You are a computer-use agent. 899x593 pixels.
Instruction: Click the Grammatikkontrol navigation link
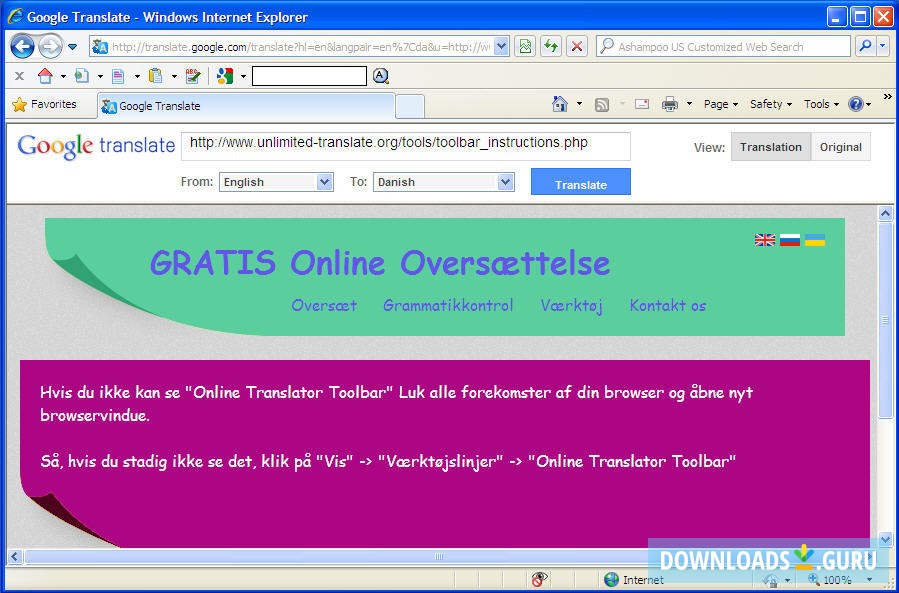tap(448, 306)
